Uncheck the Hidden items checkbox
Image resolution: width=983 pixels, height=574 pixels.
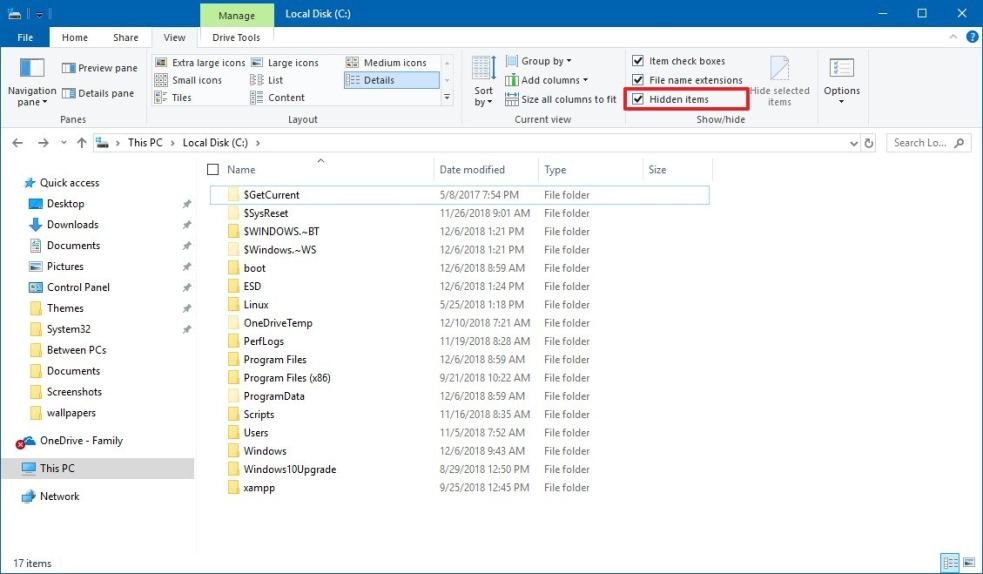pyautogui.click(x=638, y=99)
